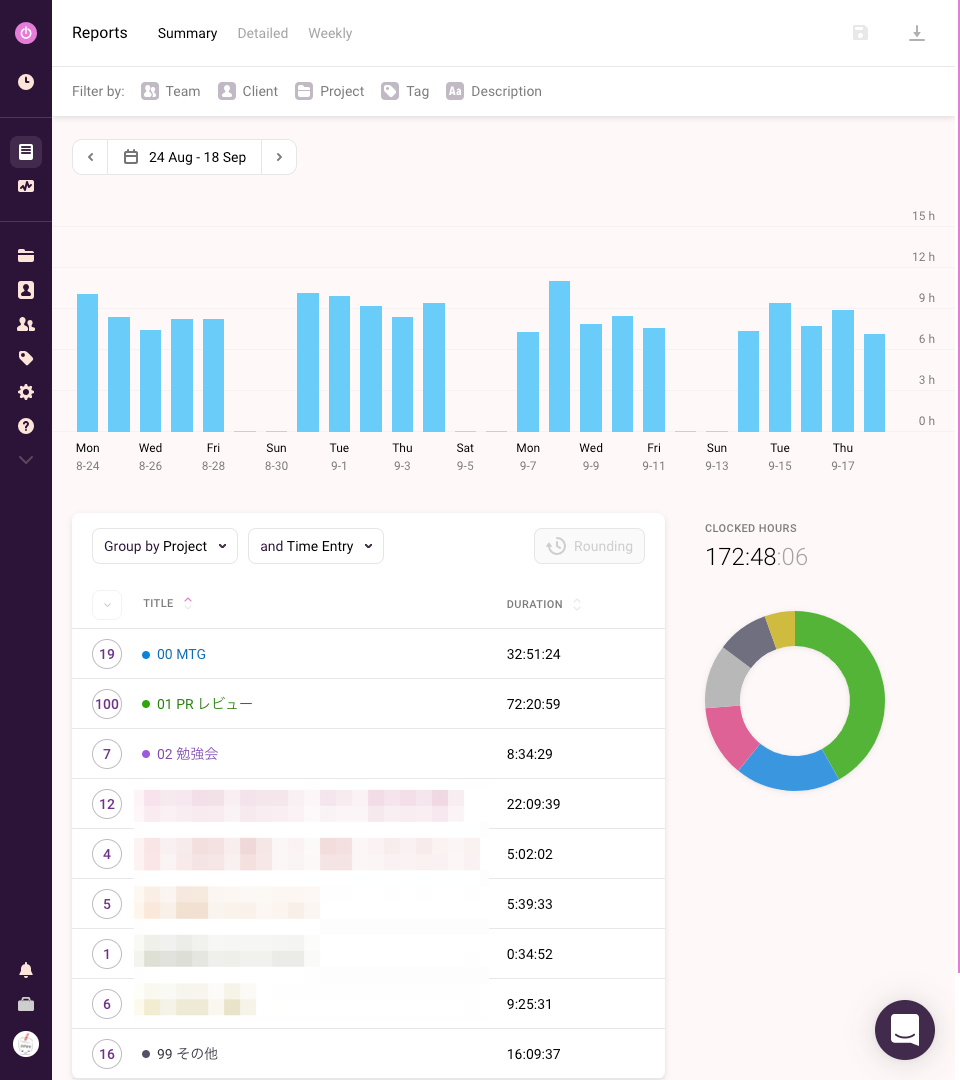
Task: Open Group by Project dropdown
Action: pyautogui.click(x=165, y=546)
